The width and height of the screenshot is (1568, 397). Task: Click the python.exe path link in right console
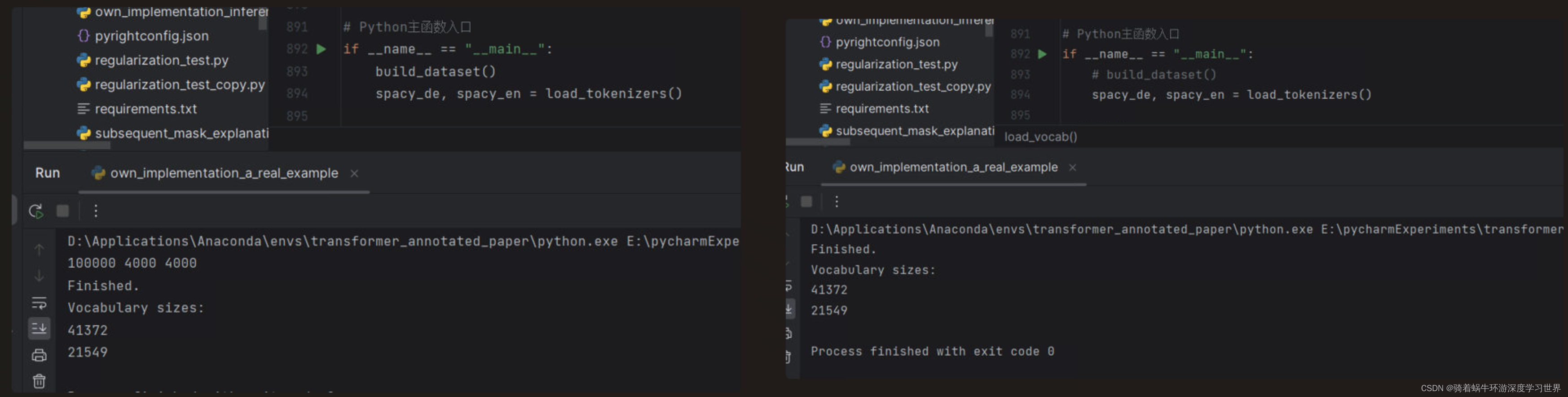click(1061, 229)
